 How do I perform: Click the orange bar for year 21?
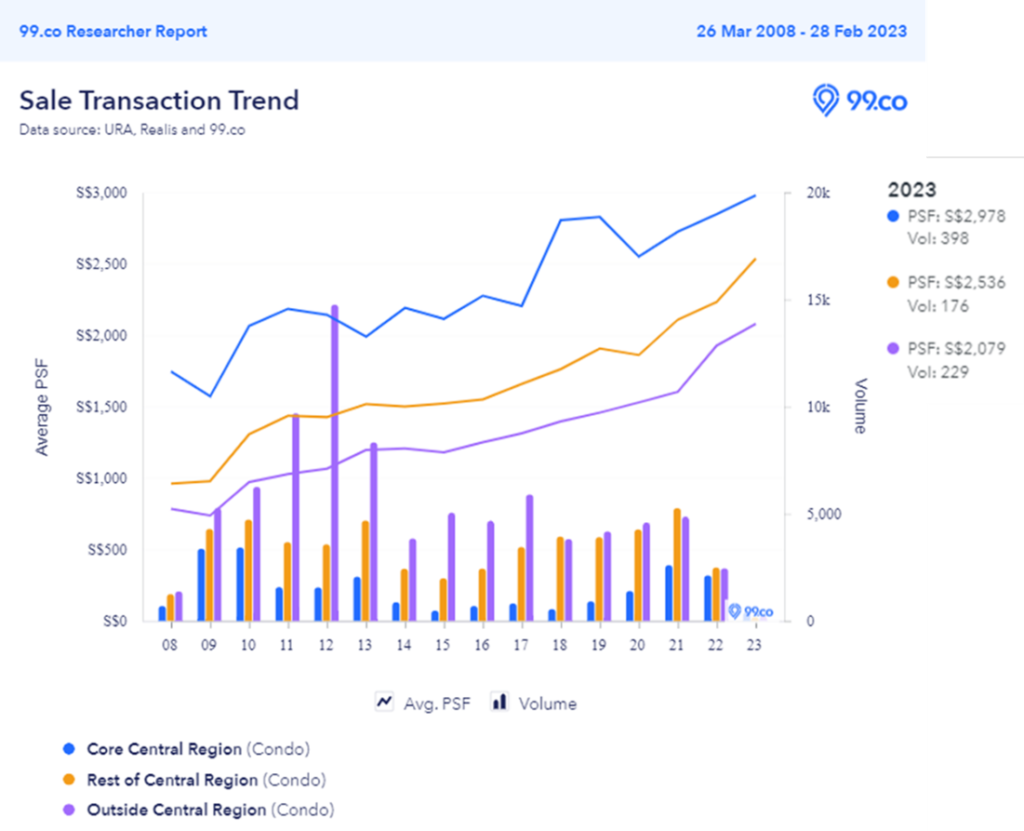pyautogui.click(x=677, y=565)
